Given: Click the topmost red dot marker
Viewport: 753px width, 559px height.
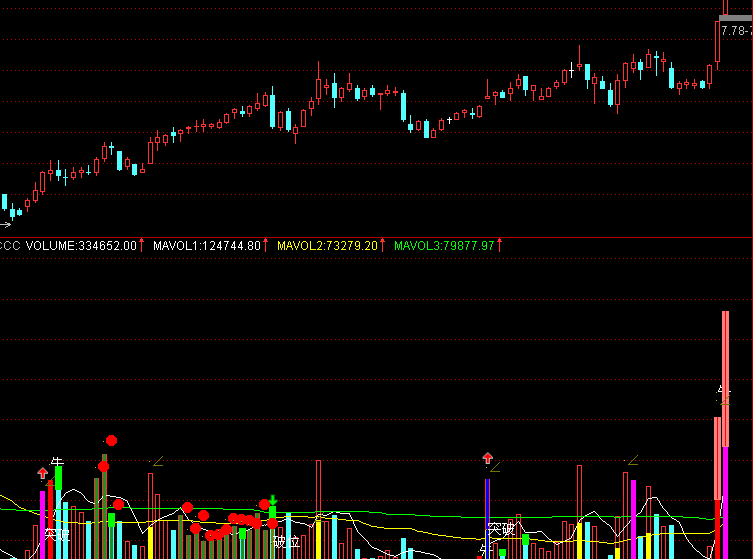Looking at the screenshot, I should tap(111, 440).
